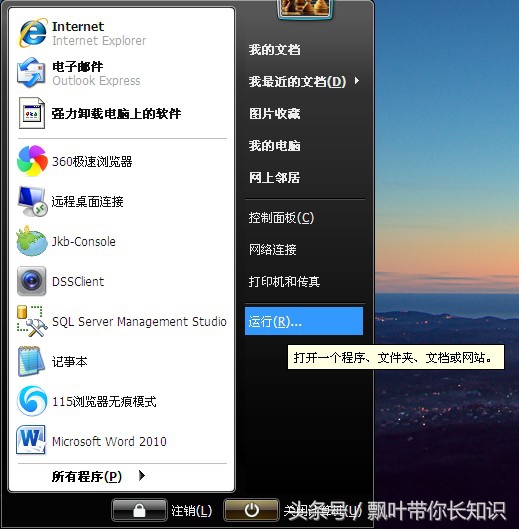Image resolution: width=519 pixels, height=529 pixels.
Task: Click the 我最近的文档(D) label
Action: pyautogui.click(x=297, y=82)
